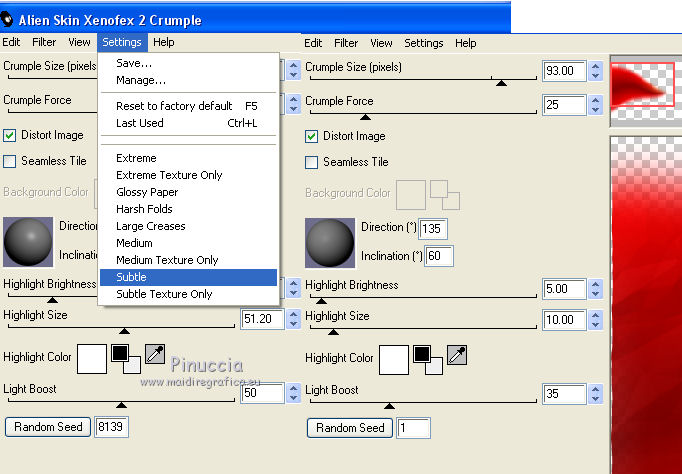The height and width of the screenshot is (474, 682).
Task: Open the left window View menu
Action: [x=79, y=42]
